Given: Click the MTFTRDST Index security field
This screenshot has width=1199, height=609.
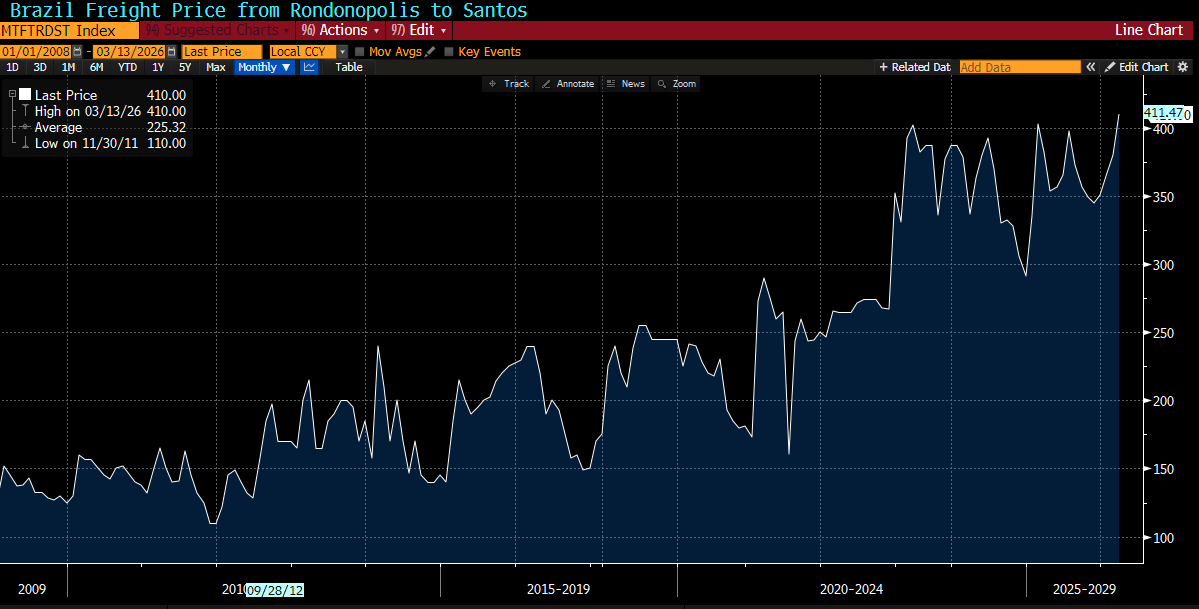Looking at the screenshot, I should [x=70, y=31].
